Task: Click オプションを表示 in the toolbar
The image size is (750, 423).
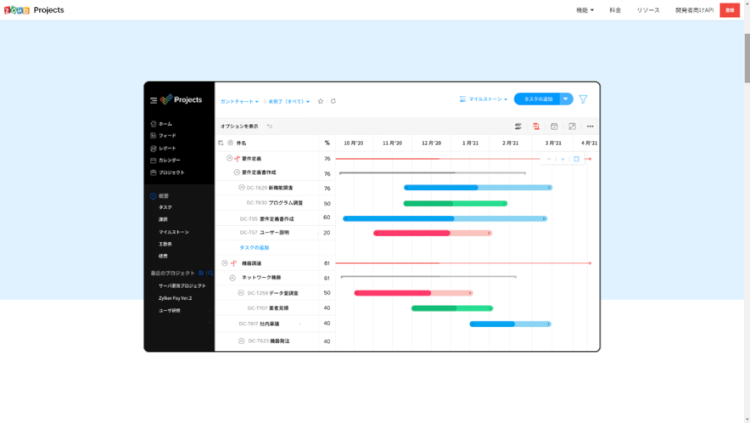Action: [239, 126]
